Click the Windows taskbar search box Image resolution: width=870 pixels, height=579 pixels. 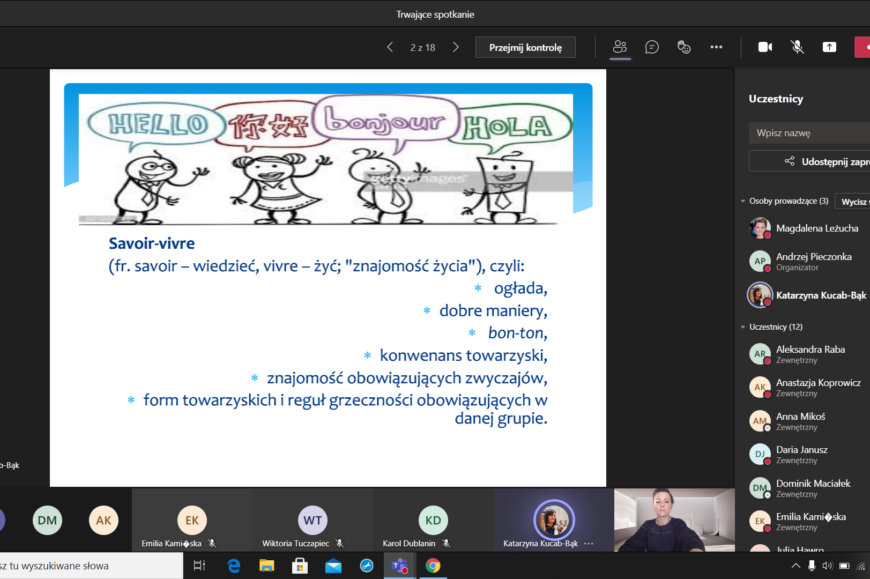coord(92,566)
